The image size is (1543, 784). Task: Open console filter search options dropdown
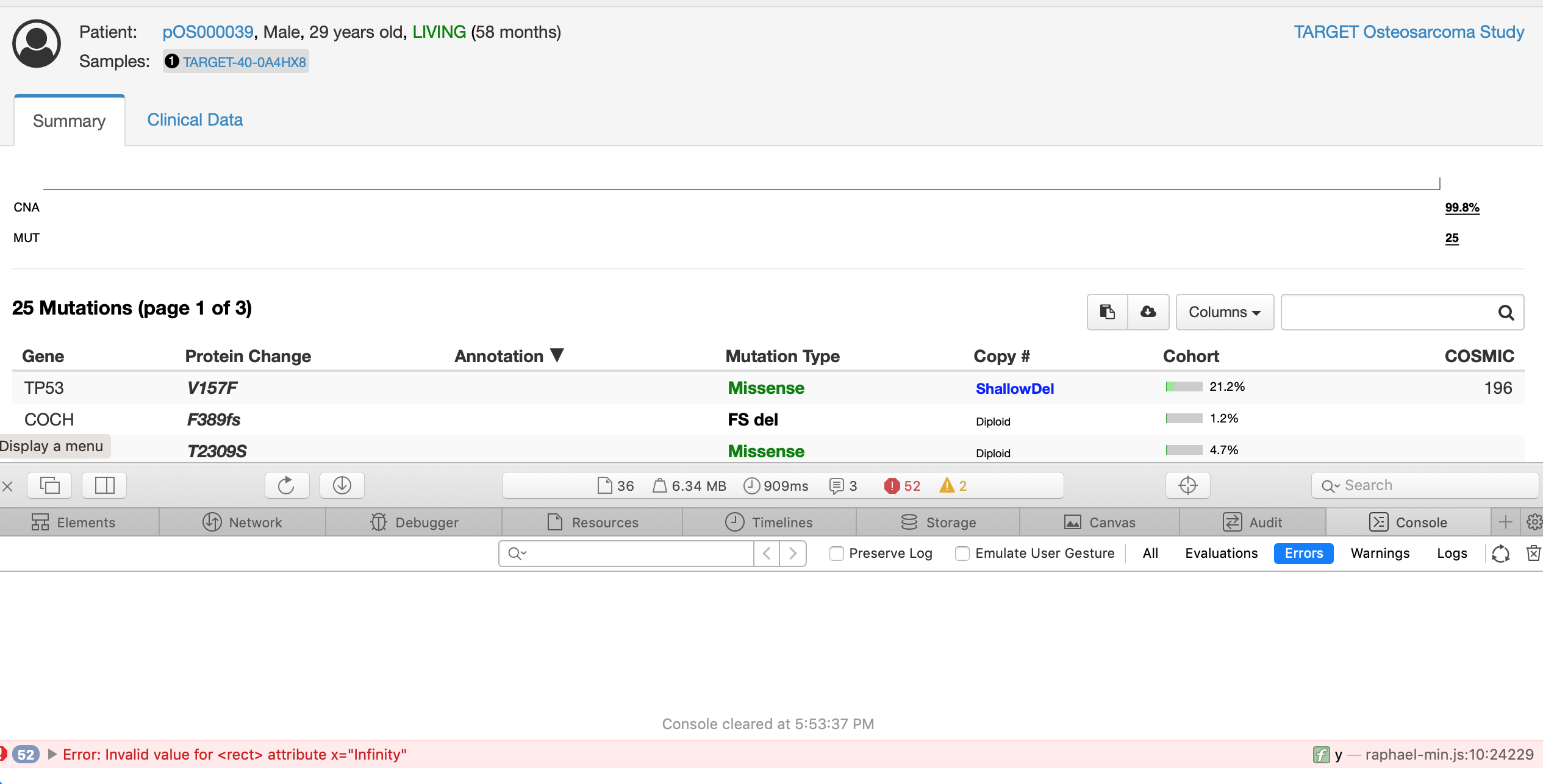[518, 553]
